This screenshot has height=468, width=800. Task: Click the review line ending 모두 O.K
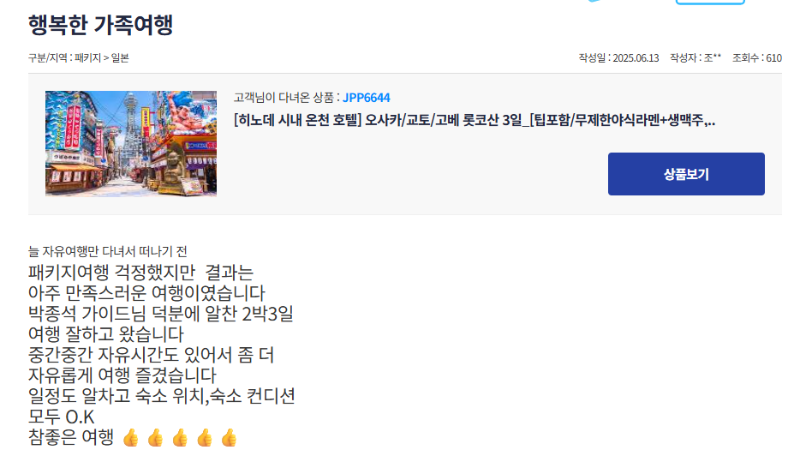61,417
